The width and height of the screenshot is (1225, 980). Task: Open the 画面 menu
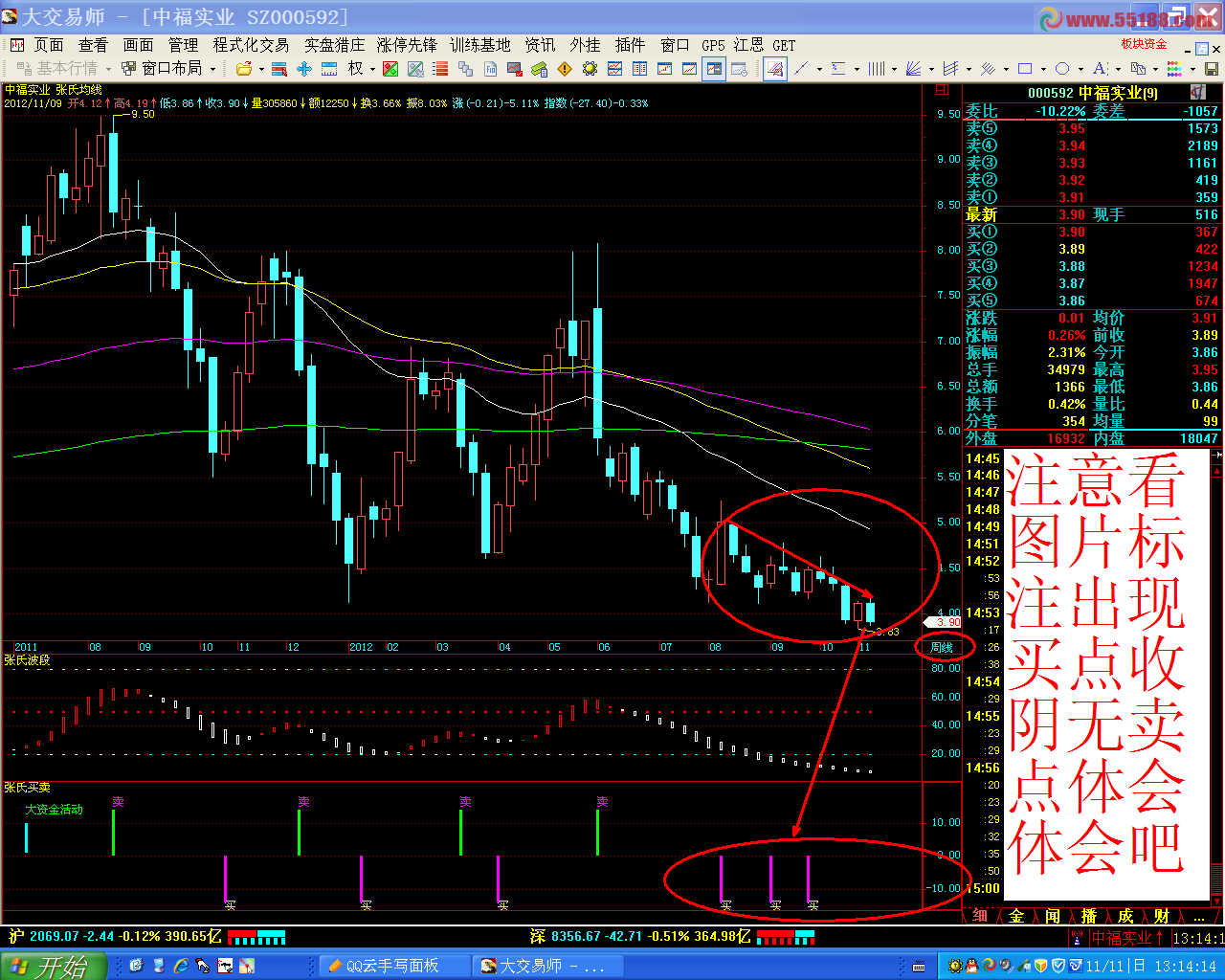tap(138, 45)
